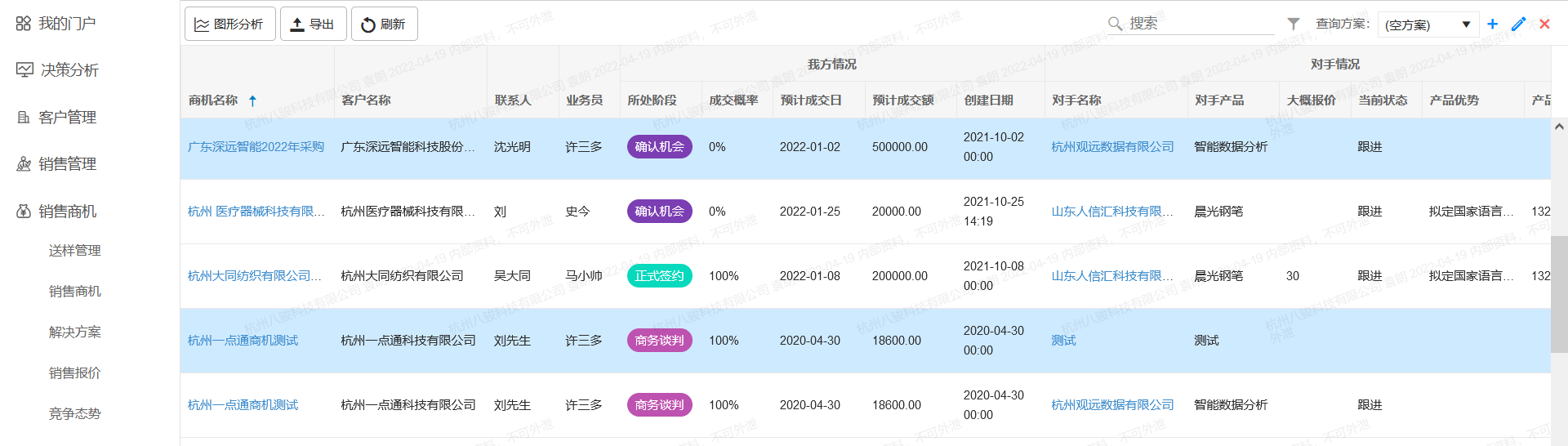The width and height of the screenshot is (1568, 446).
Task: Edit query scheme with pencil icon
Action: [1518, 24]
